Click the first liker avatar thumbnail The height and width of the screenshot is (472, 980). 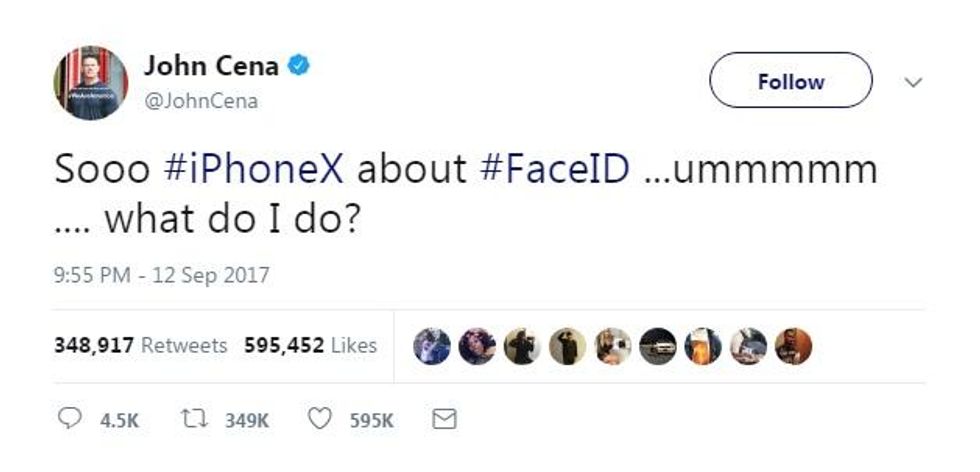432,346
